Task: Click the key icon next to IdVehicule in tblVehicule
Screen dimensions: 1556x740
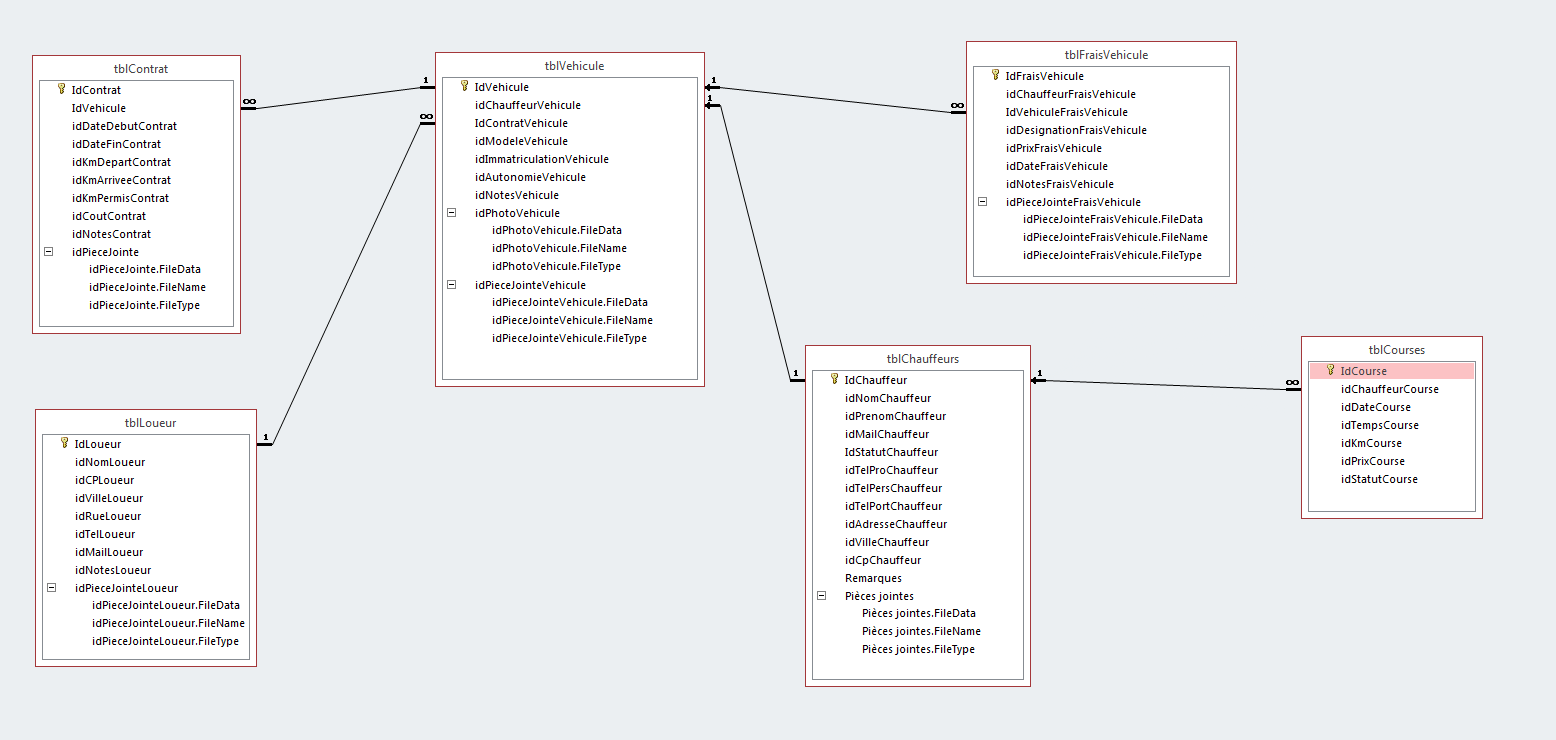Action: pos(465,86)
